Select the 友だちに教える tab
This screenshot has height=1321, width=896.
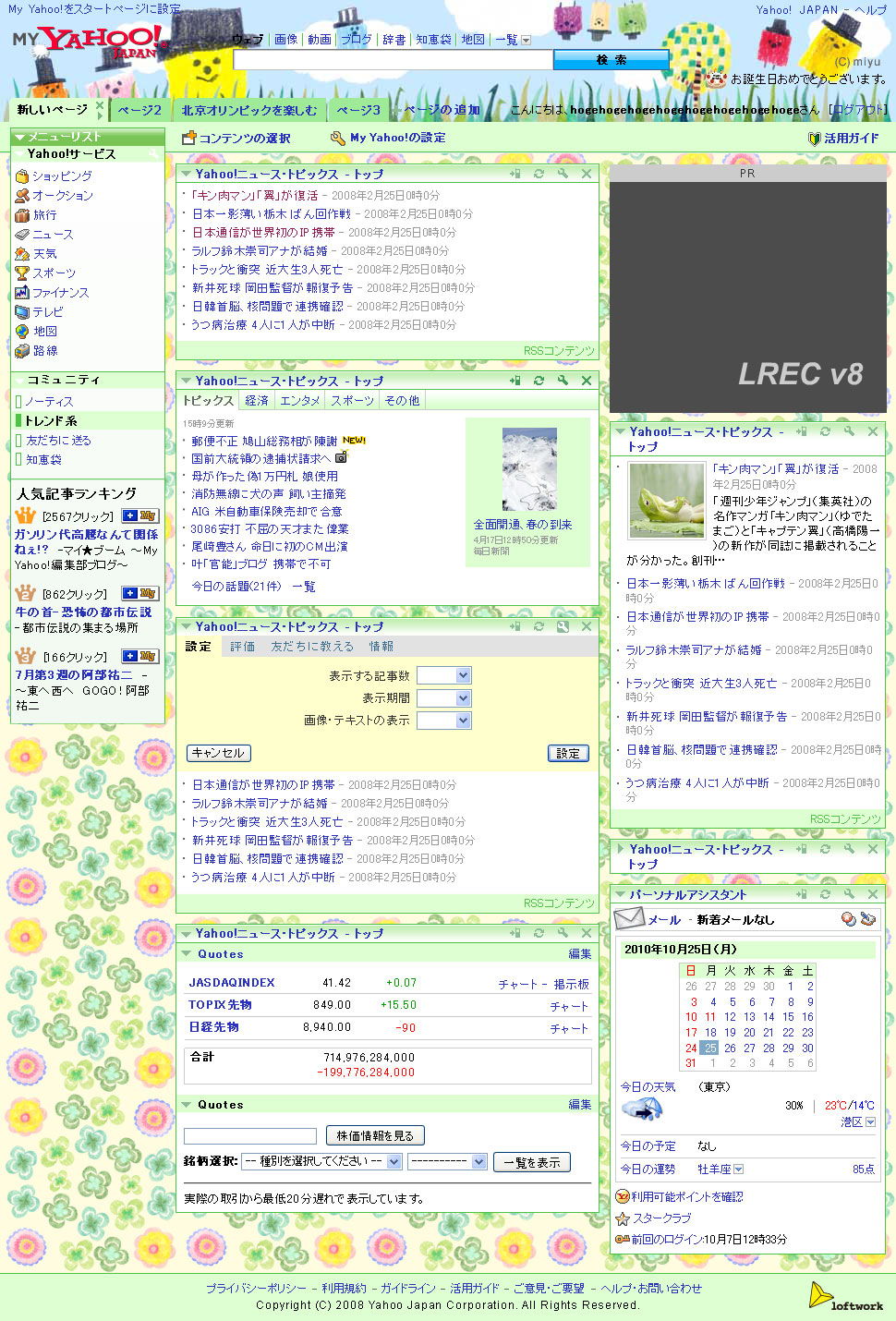(311, 646)
